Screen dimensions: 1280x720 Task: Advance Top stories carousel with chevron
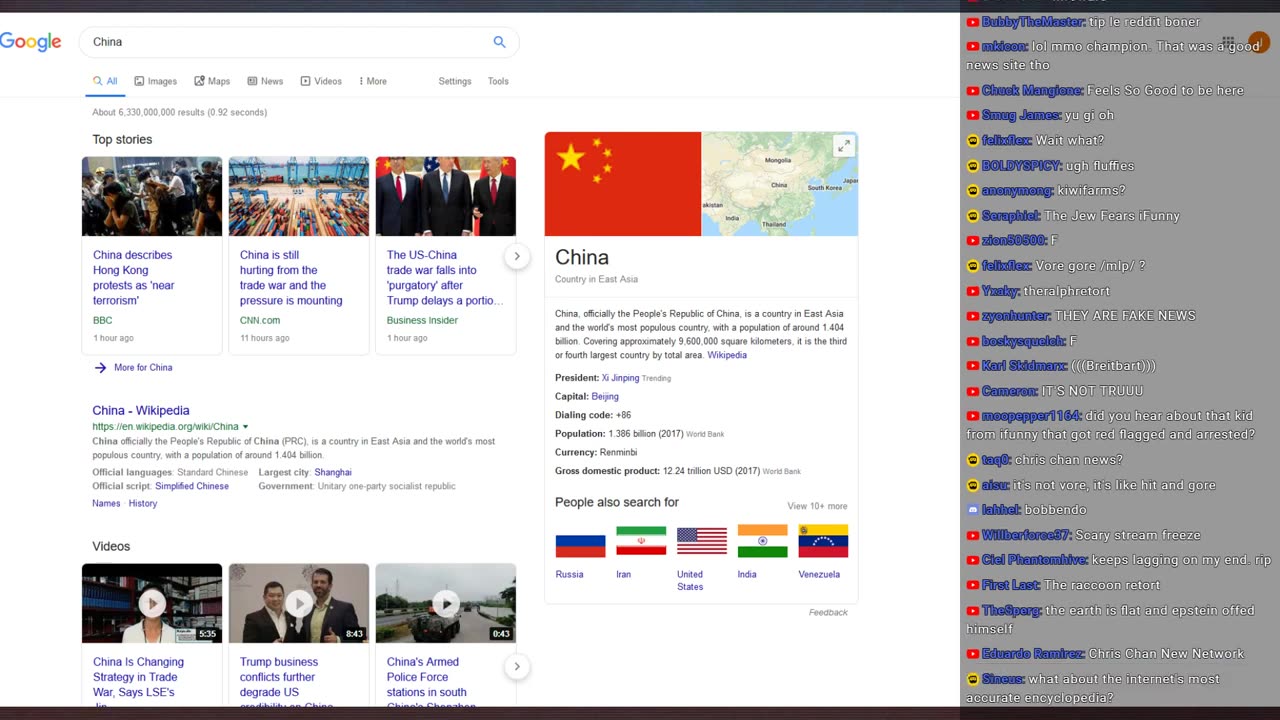pyautogui.click(x=517, y=256)
